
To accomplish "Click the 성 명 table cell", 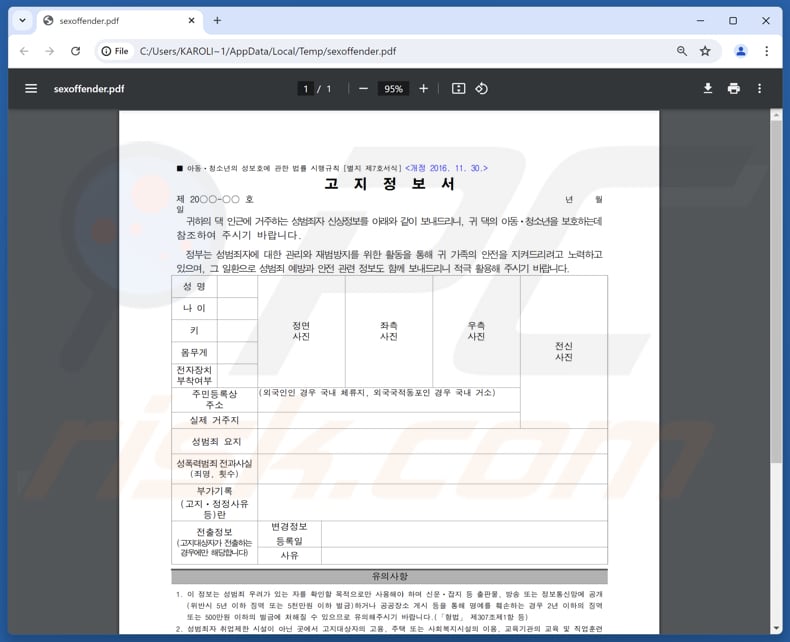I will (194, 286).
